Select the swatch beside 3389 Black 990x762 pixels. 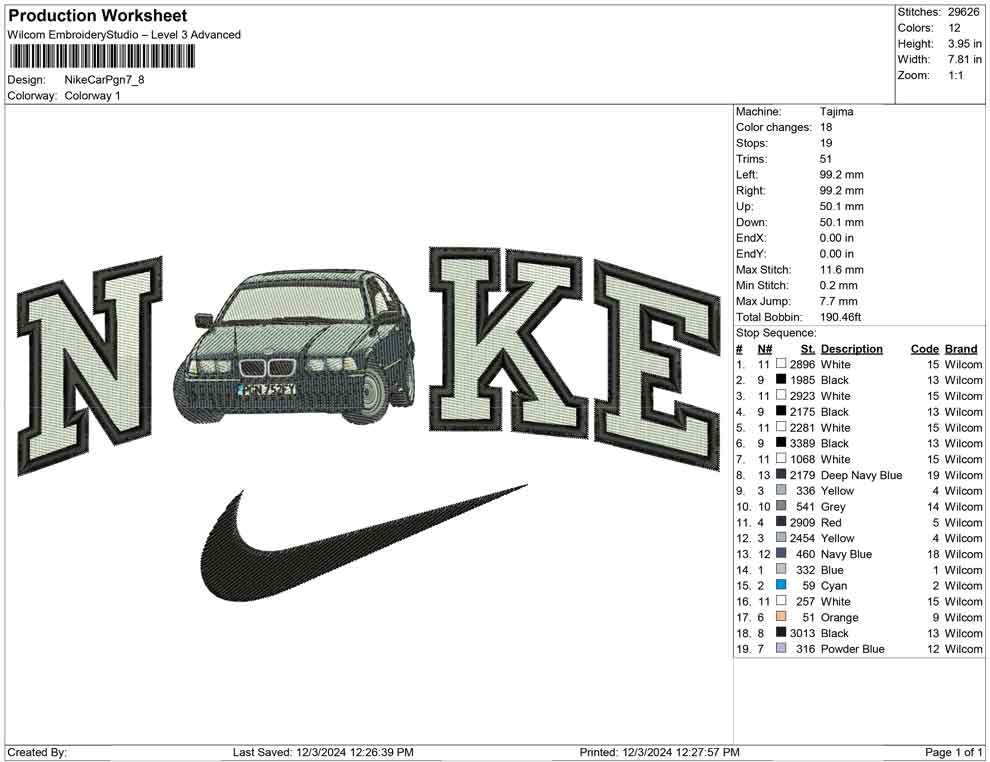coord(781,443)
